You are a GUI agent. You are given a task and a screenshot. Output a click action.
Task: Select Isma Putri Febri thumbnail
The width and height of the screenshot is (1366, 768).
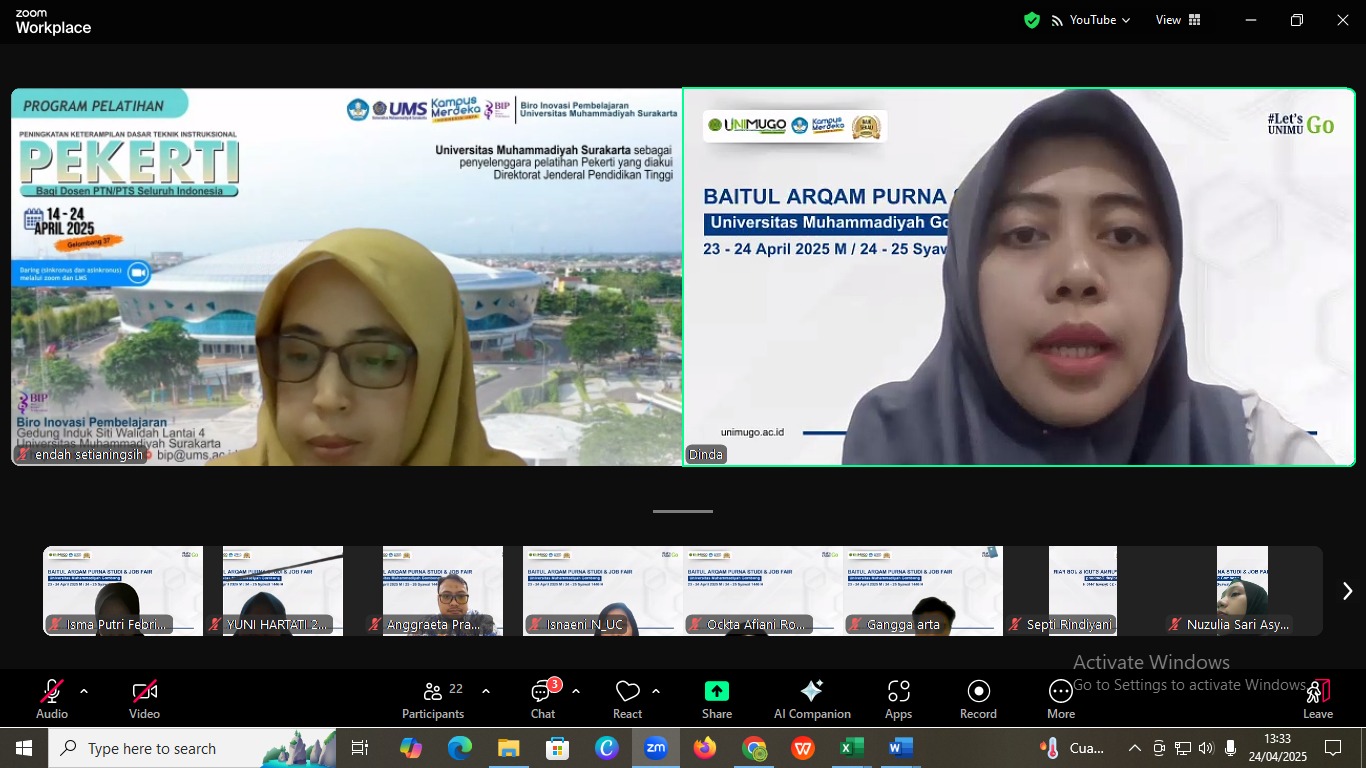[x=123, y=591]
